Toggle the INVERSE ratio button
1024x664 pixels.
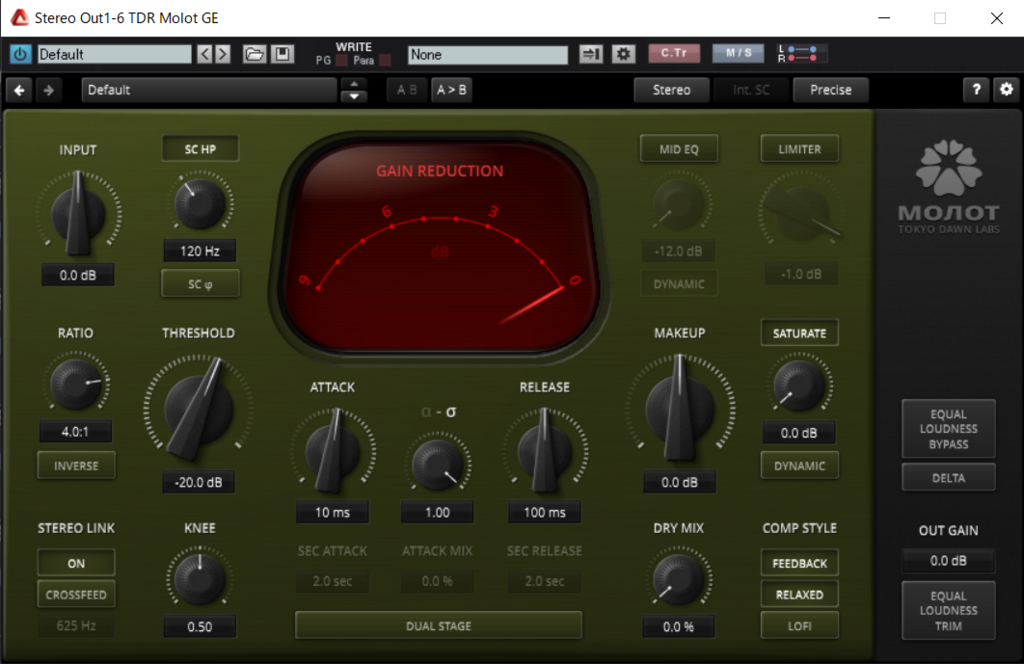coord(76,466)
